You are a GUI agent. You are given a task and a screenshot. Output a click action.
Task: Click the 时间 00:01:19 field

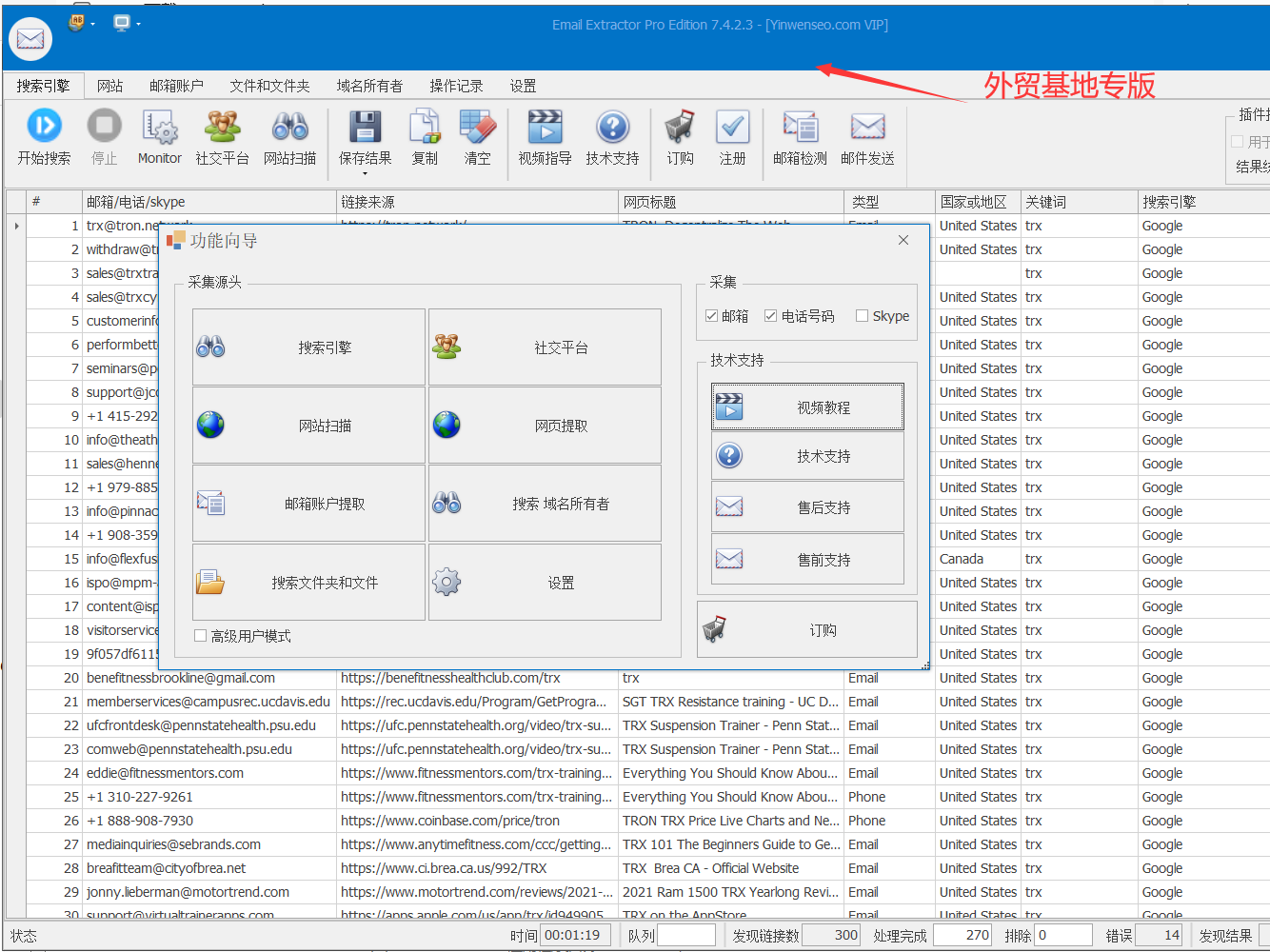pos(574,935)
